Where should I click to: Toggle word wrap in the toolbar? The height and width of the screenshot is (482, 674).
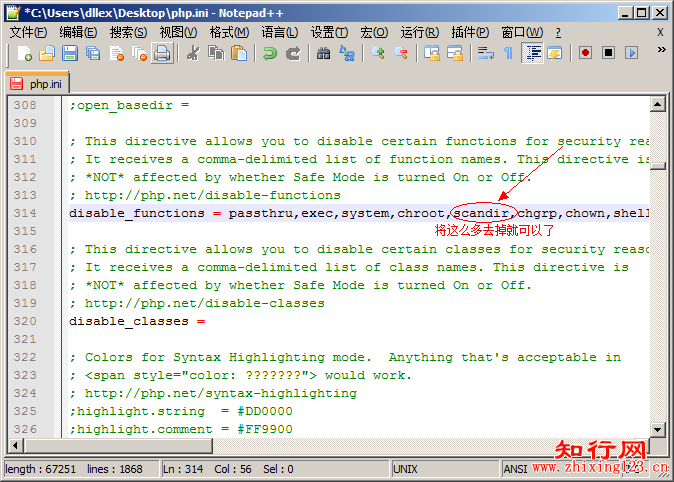click(486, 53)
